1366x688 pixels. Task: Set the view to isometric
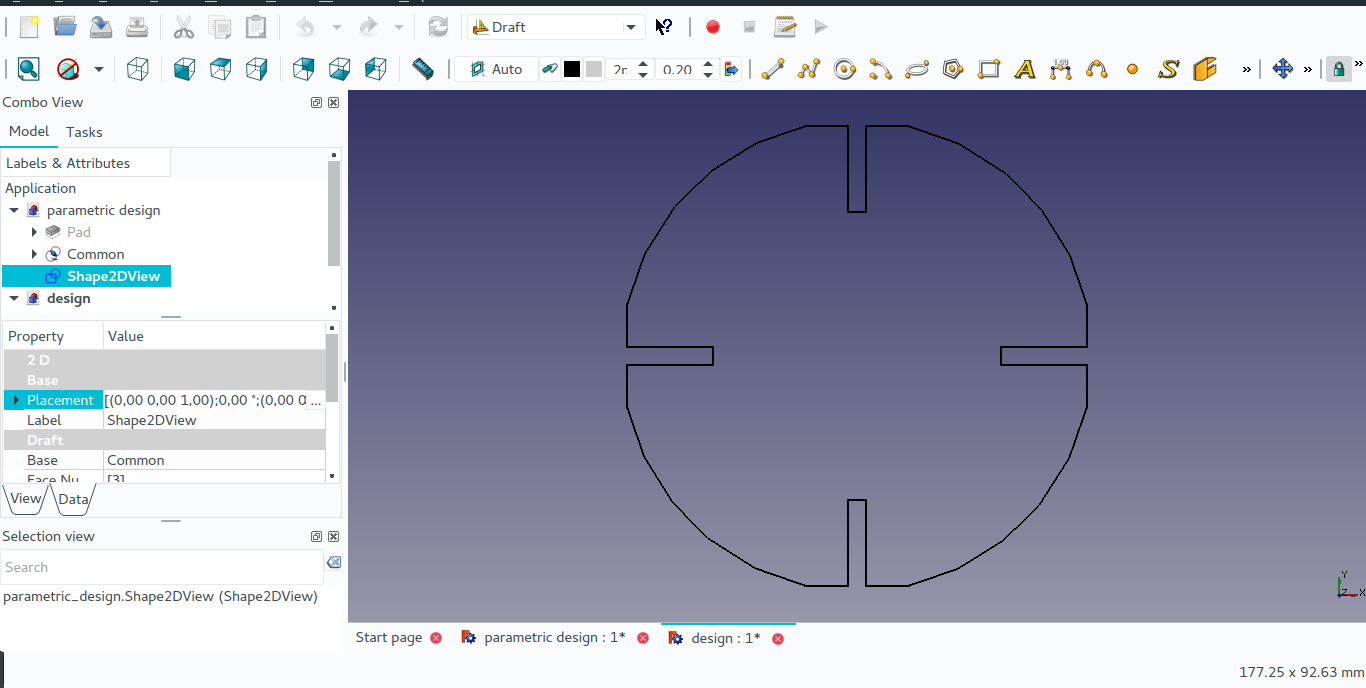point(138,68)
